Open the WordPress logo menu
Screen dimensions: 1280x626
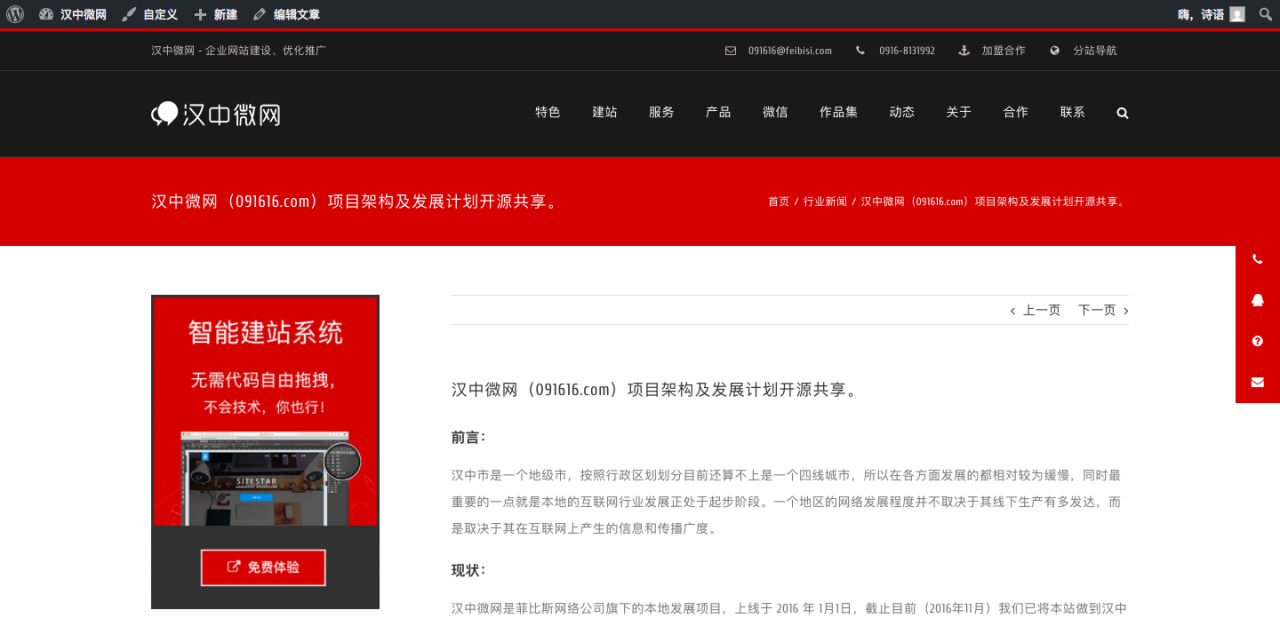(x=15, y=15)
